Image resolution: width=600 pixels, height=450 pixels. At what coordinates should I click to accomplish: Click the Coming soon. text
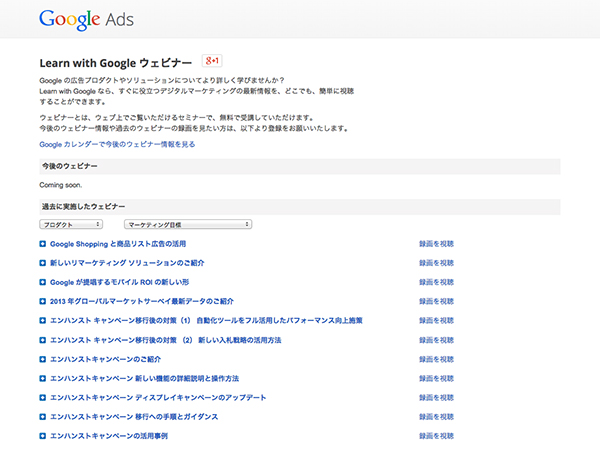60,185
